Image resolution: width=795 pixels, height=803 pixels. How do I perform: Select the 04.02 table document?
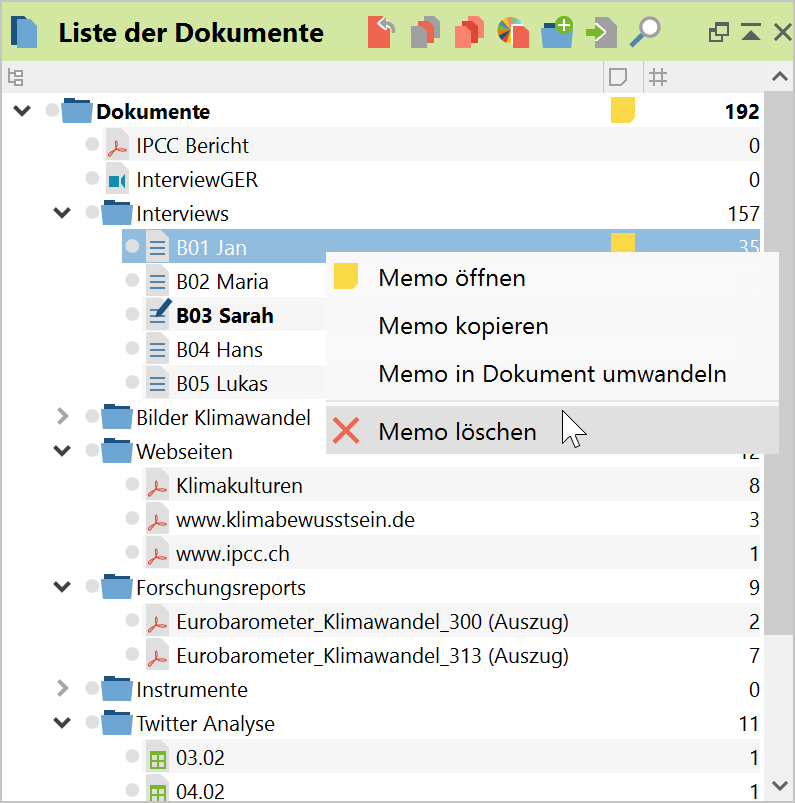(200, 792)
